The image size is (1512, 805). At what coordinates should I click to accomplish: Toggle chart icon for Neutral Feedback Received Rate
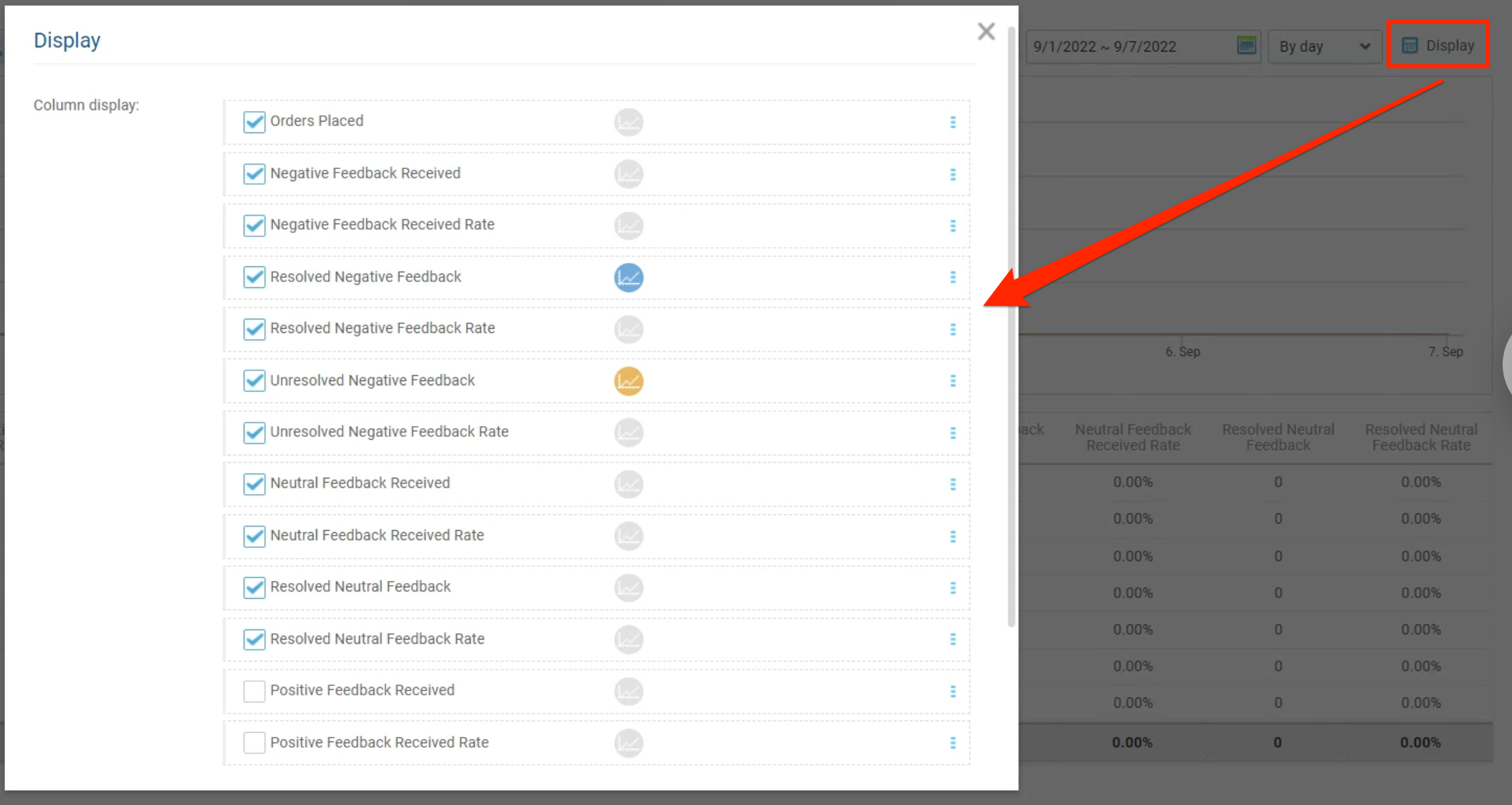[628, 536]
